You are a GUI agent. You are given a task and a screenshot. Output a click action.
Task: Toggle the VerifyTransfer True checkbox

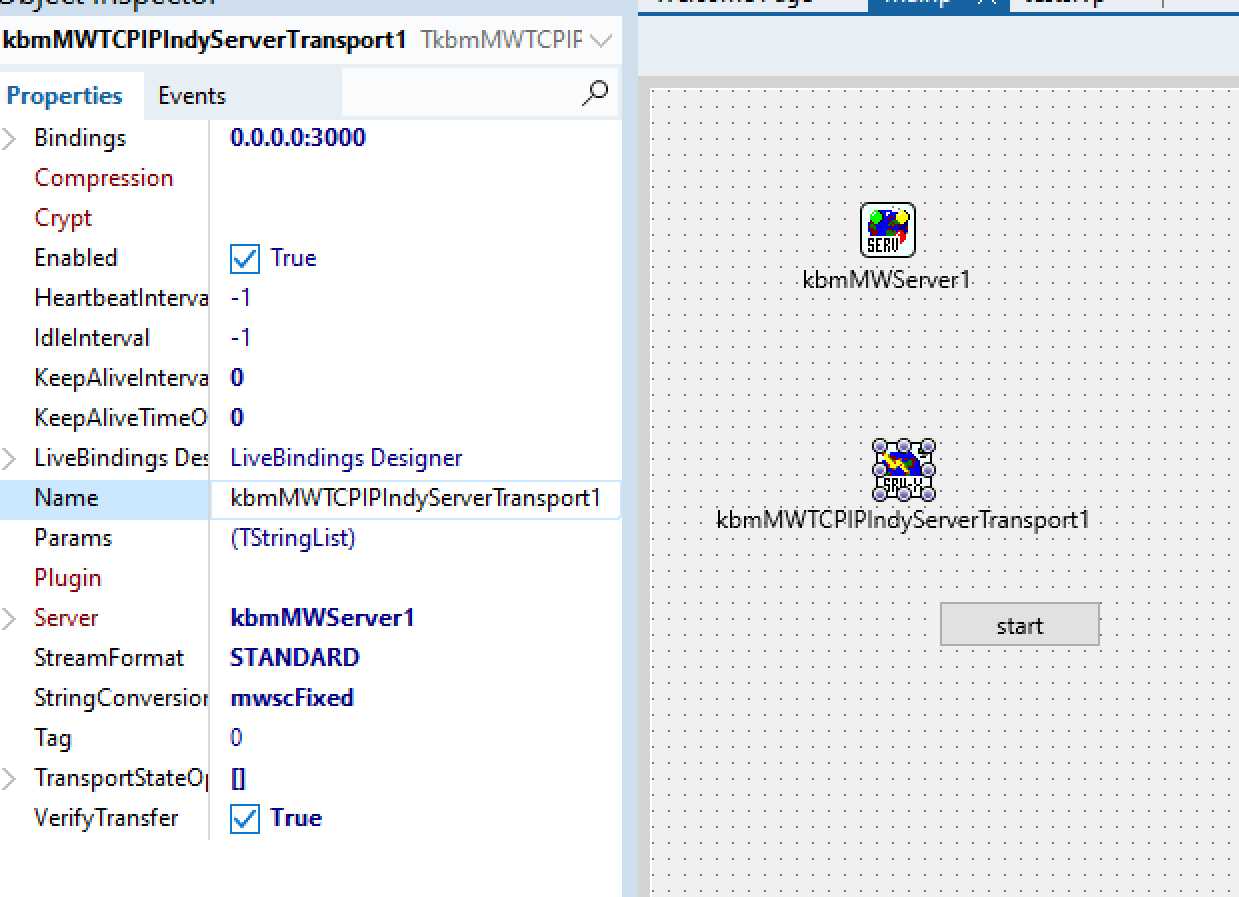click(x=245, y=818)
